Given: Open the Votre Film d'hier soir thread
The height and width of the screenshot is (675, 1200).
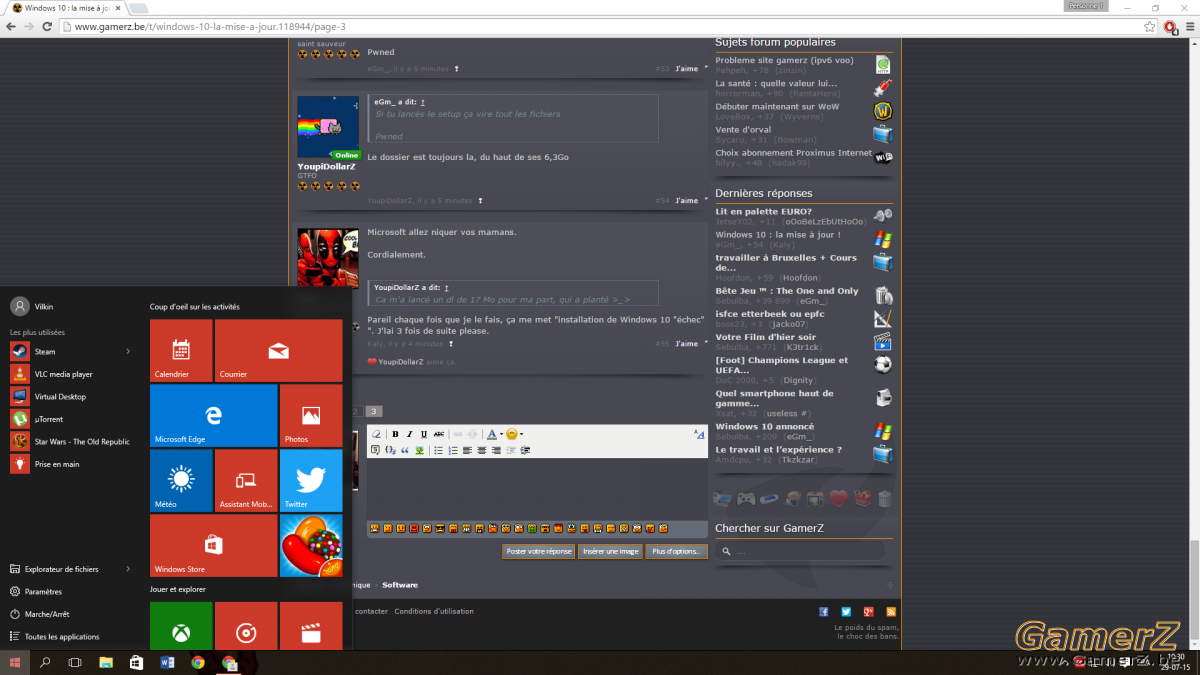Looking at the screenshot, I should point(765,337).
